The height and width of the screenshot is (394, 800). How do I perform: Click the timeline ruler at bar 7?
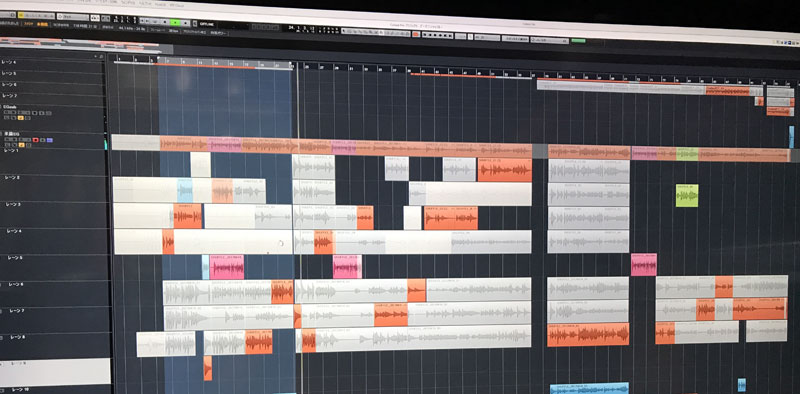168,60
